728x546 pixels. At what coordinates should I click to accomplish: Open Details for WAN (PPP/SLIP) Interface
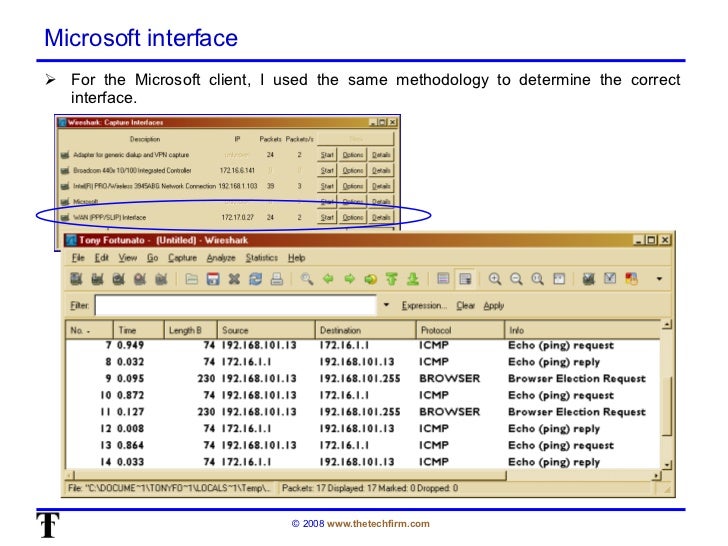point(381,217)
